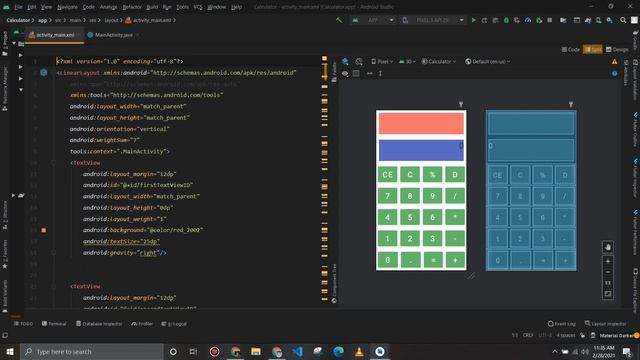Open the APP run configuration dropdown
Image resolution: width=640 pixels, height=360 pixels.
[x=373, y=20]
